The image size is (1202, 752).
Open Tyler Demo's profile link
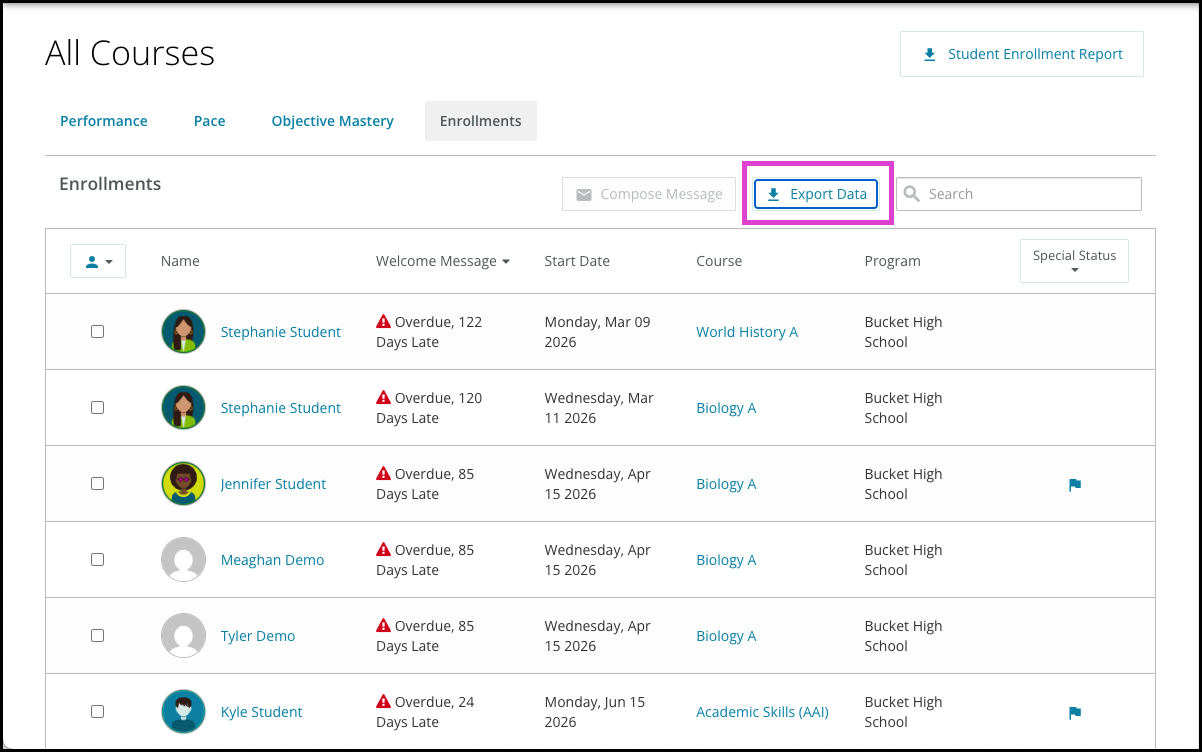tap(258, 636)
